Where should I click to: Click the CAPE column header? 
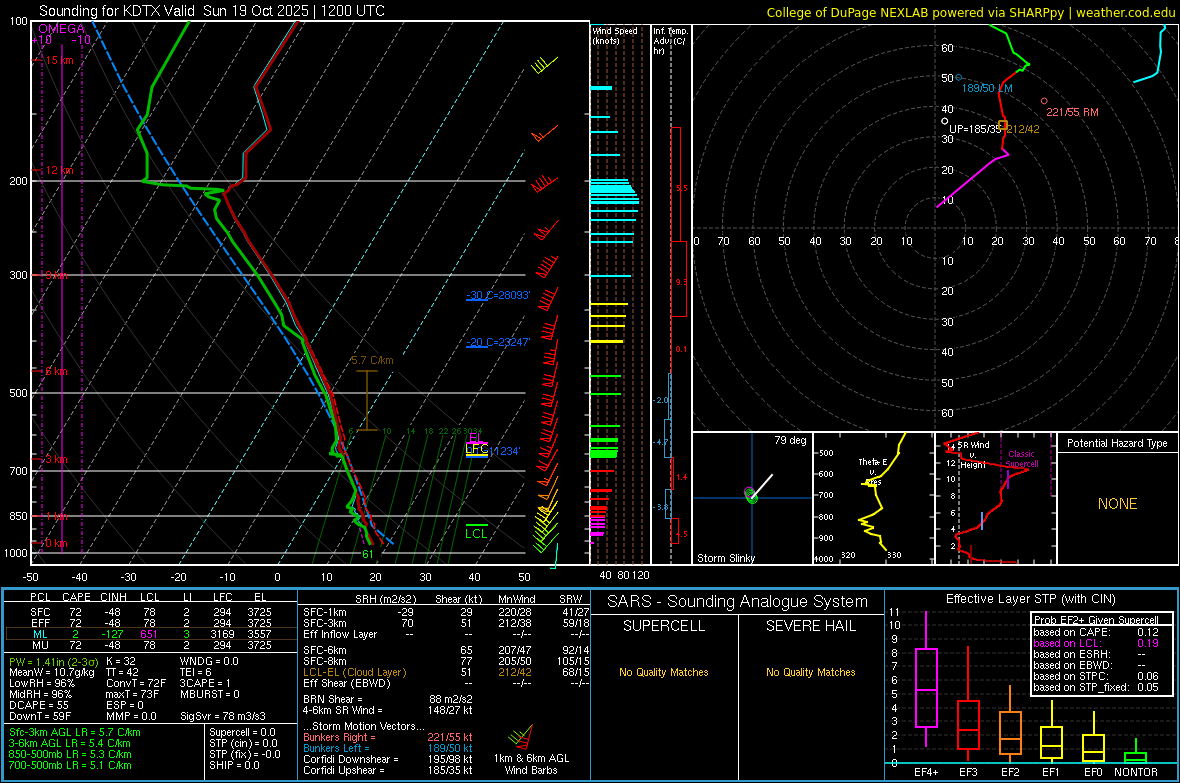[x=76, y=597]
